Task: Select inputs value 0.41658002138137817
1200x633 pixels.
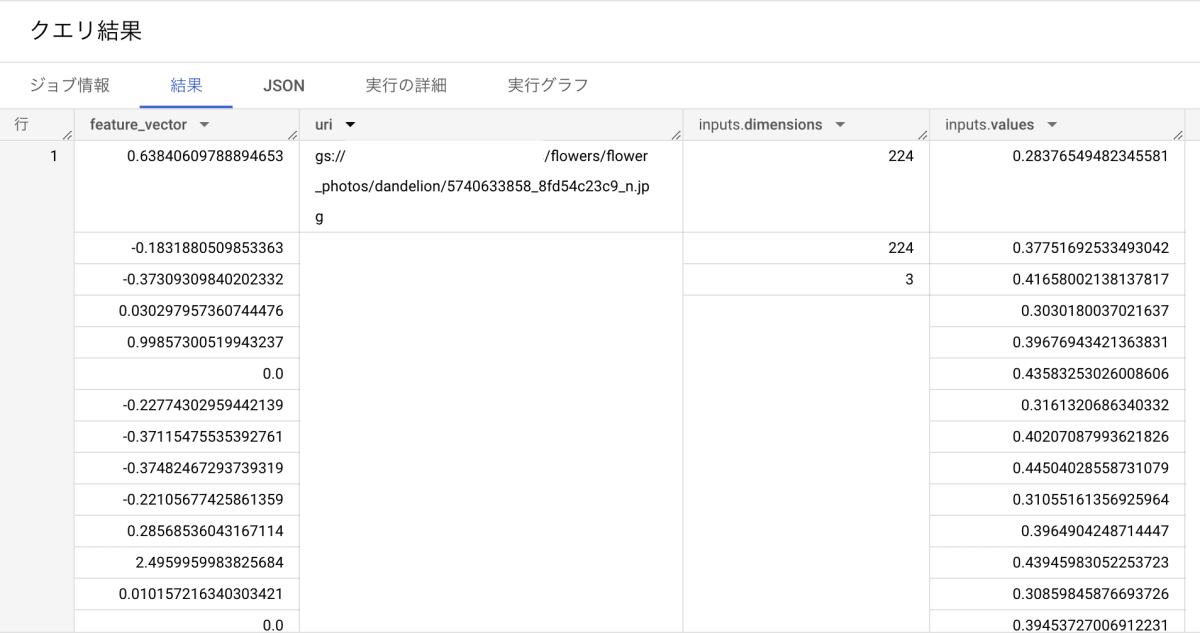Action: pos(1058,280)
